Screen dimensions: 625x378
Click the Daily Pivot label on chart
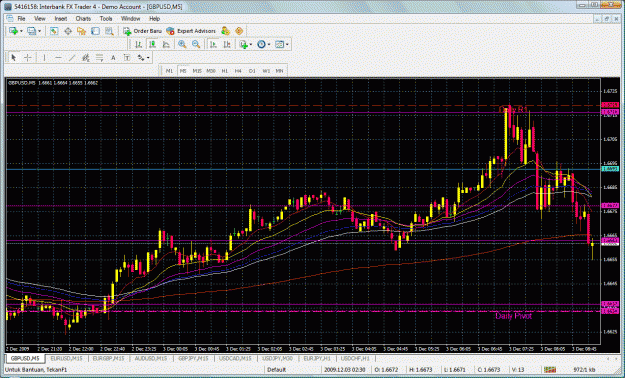[x=513, y=316]
